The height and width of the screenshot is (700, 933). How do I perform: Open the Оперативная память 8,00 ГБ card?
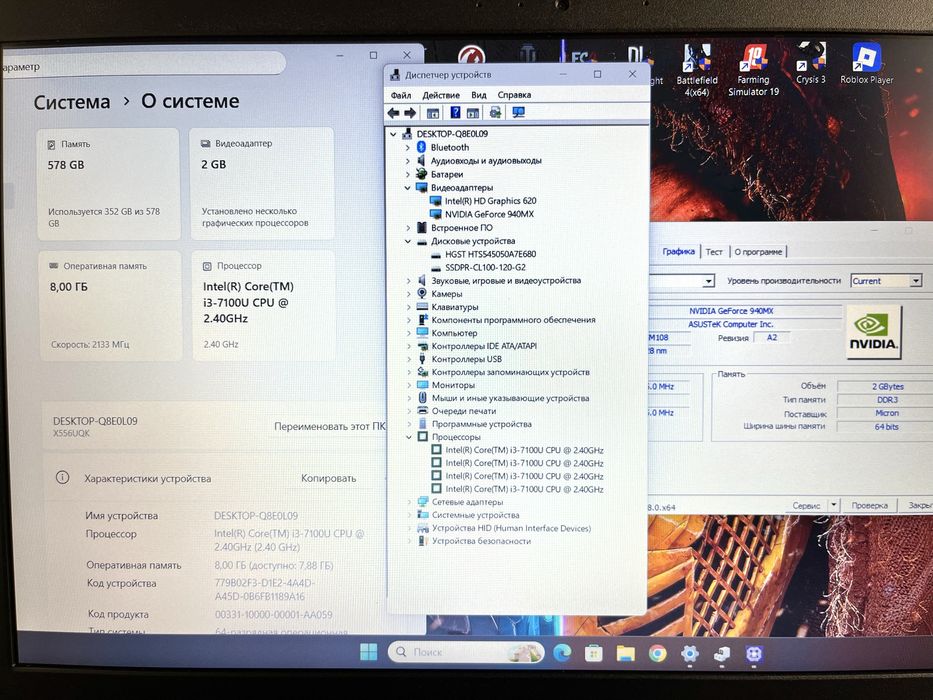pyautogui.click(x=111, y=306)
